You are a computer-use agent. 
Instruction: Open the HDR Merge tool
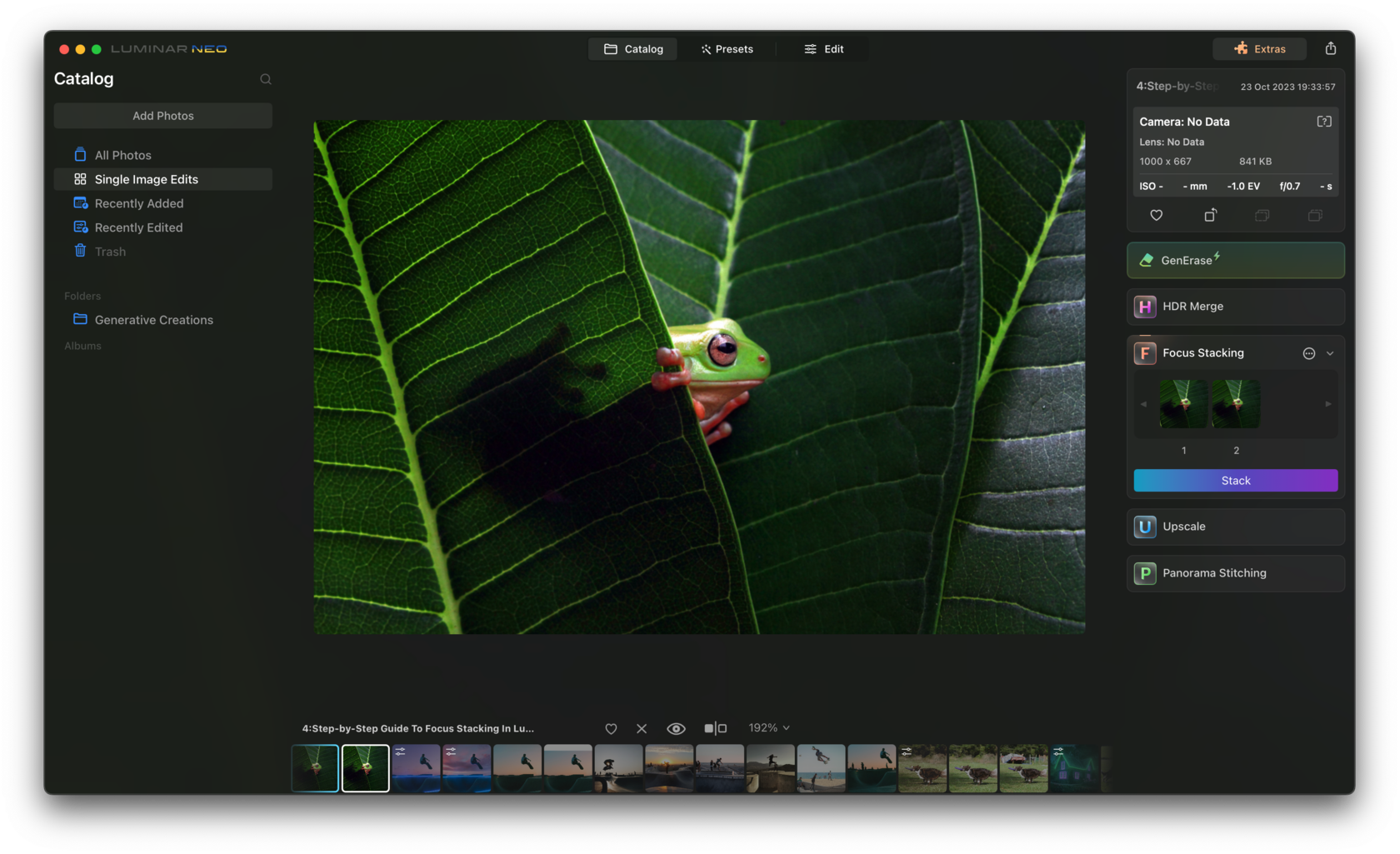click(1235, 306)
